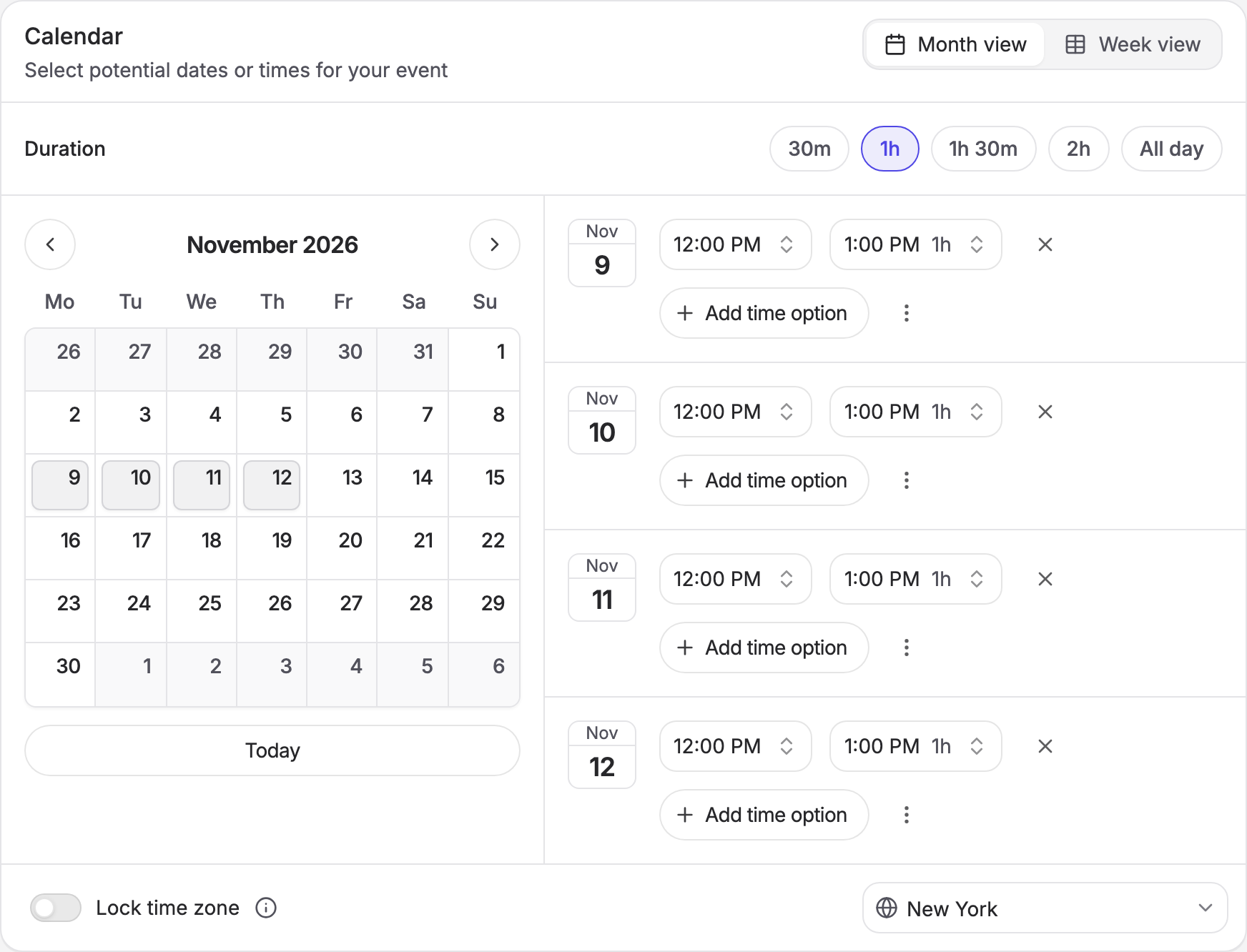Add time option for Nov 9
The width and height of the screenshot is (1247, 952).
[x=764, y=313]
